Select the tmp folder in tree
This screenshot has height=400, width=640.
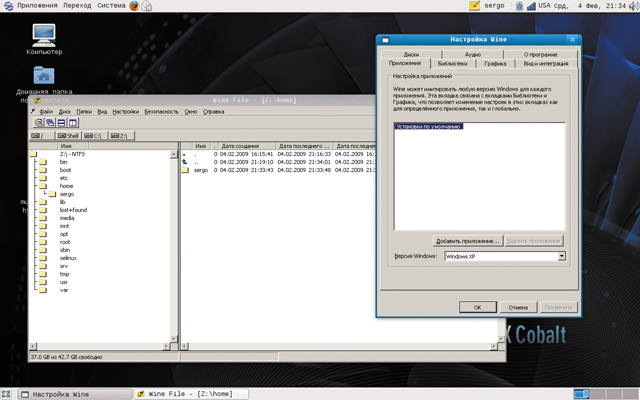pyautogui.click(x=64, y=274)
